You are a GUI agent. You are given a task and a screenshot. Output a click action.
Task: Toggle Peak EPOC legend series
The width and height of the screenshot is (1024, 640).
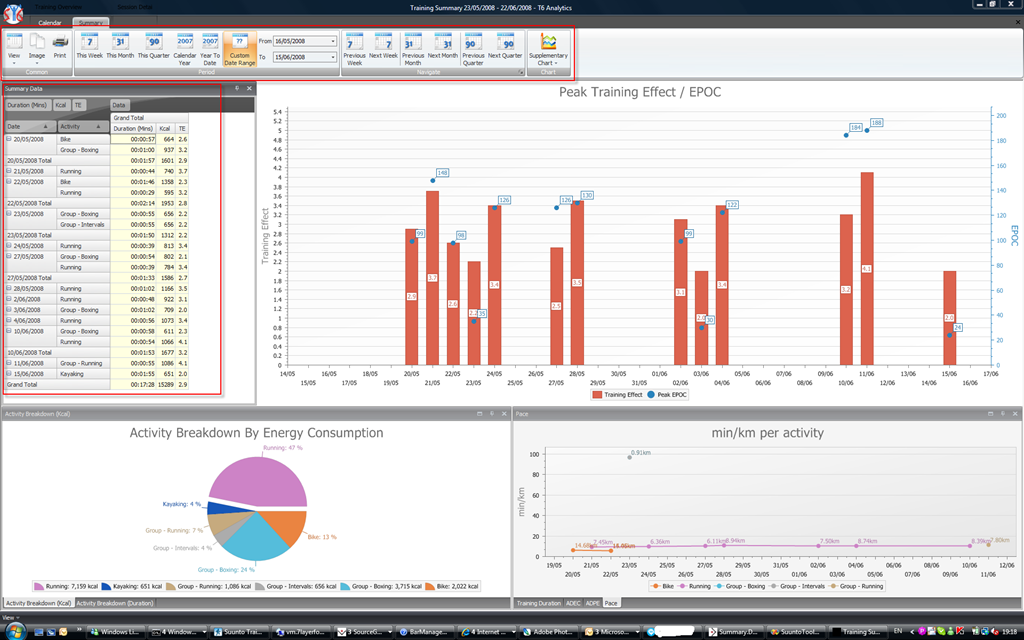pos(667,394)
